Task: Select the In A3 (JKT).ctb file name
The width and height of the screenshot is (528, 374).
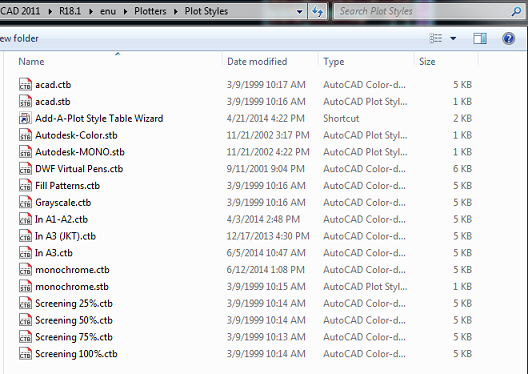Action: [x=65, y=236]
